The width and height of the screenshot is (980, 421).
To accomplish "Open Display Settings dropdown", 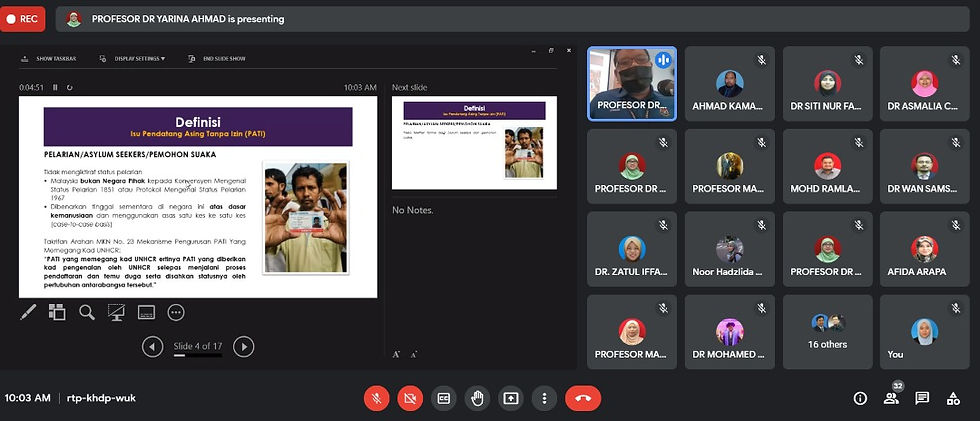I will coord(132,59).
